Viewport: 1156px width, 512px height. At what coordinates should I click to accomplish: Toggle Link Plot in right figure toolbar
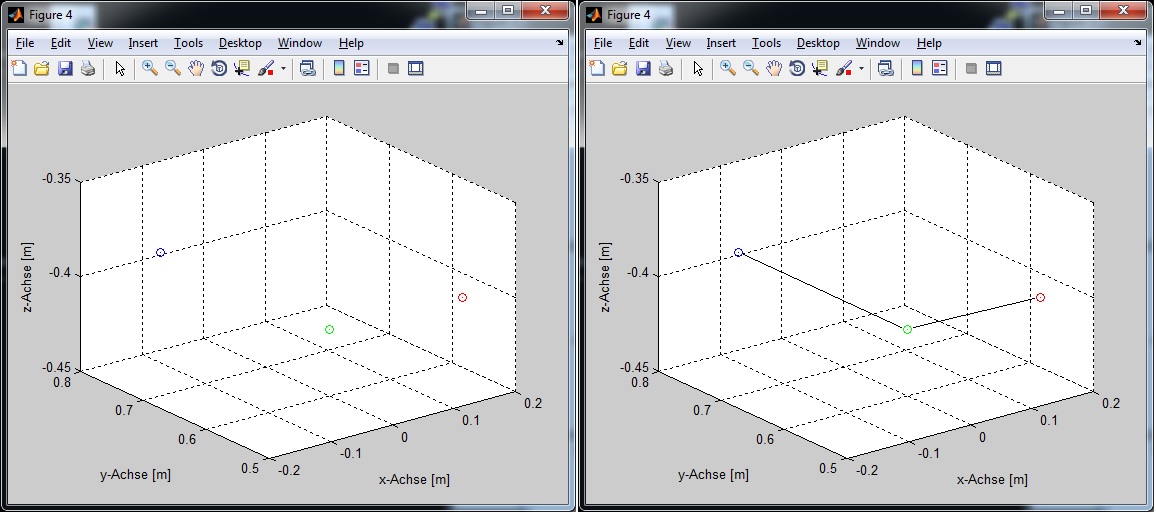886,69
